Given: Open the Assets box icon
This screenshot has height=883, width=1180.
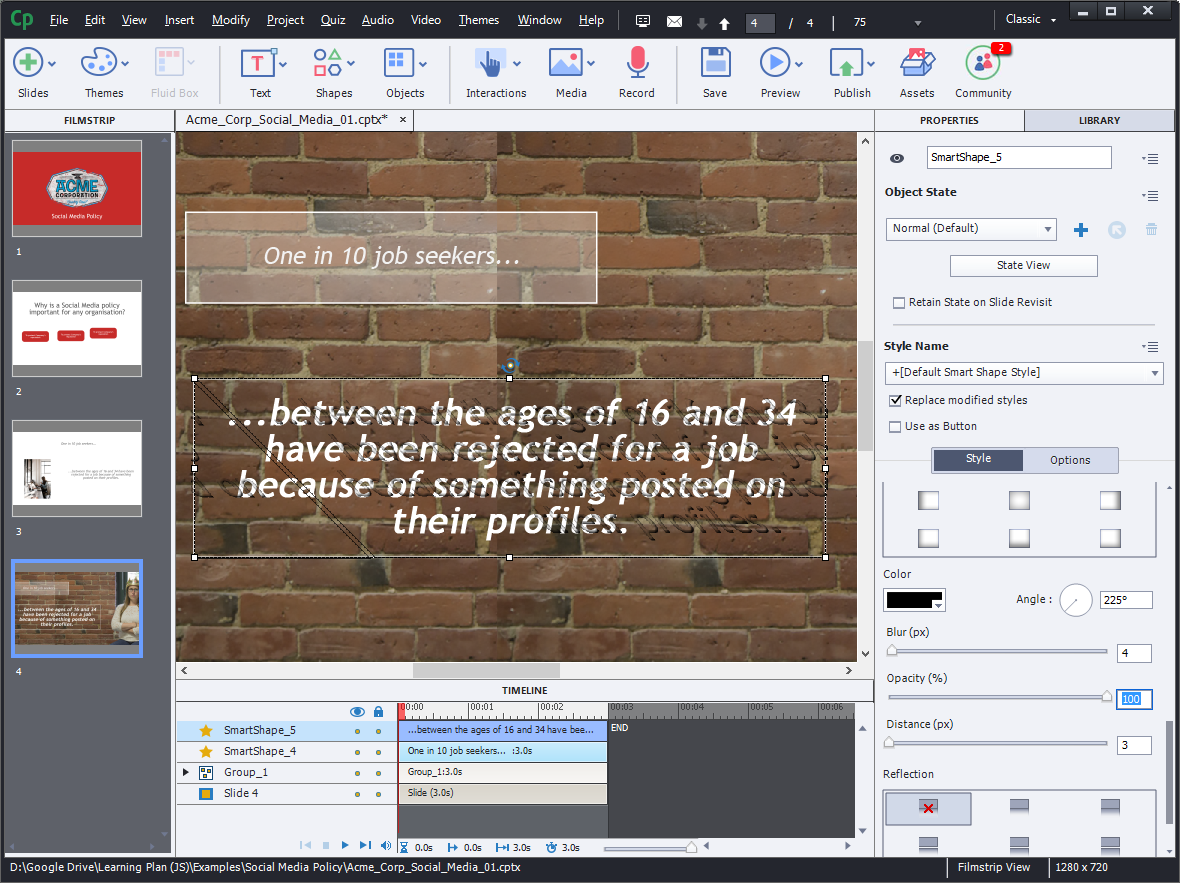Looking at the screenshot, I should pyautogui.click(x=916, y=73).
